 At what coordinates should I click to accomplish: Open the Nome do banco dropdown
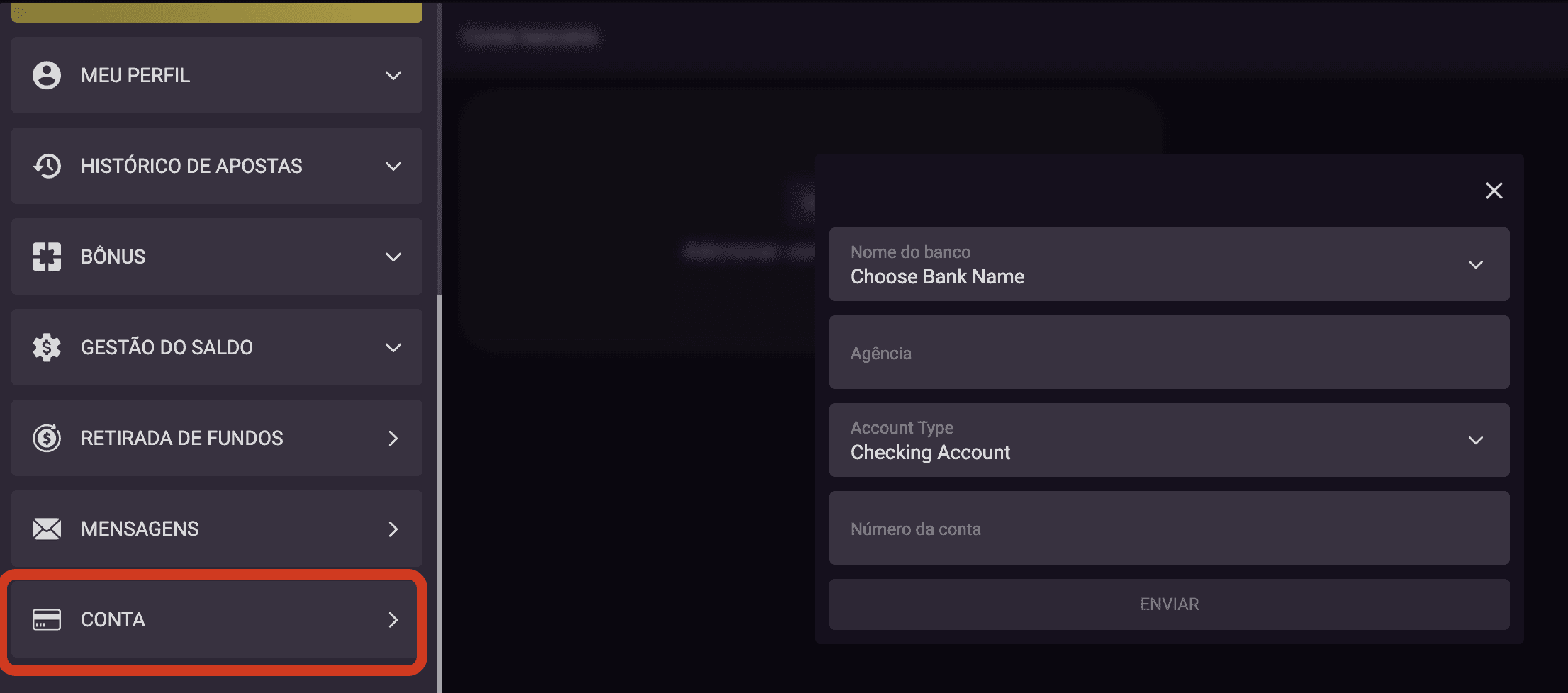[1170, 264]
